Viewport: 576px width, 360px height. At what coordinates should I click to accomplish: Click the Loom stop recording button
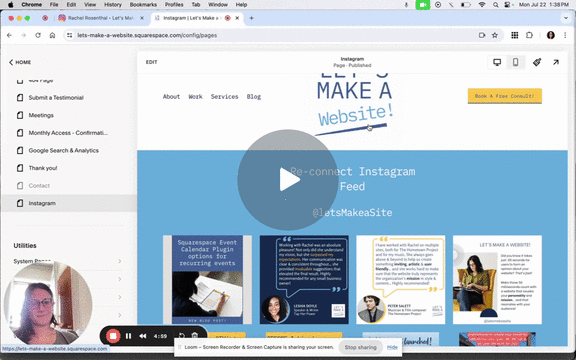click(113, 336)
